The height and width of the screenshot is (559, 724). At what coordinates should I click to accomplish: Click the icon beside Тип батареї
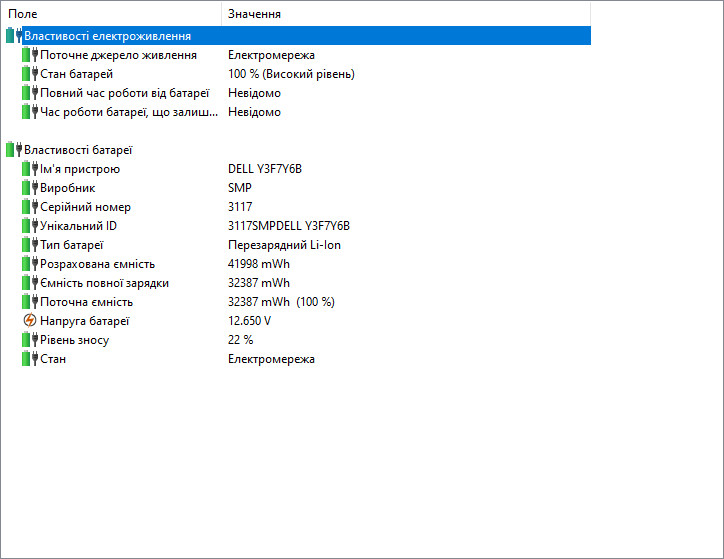coord(30,245)
